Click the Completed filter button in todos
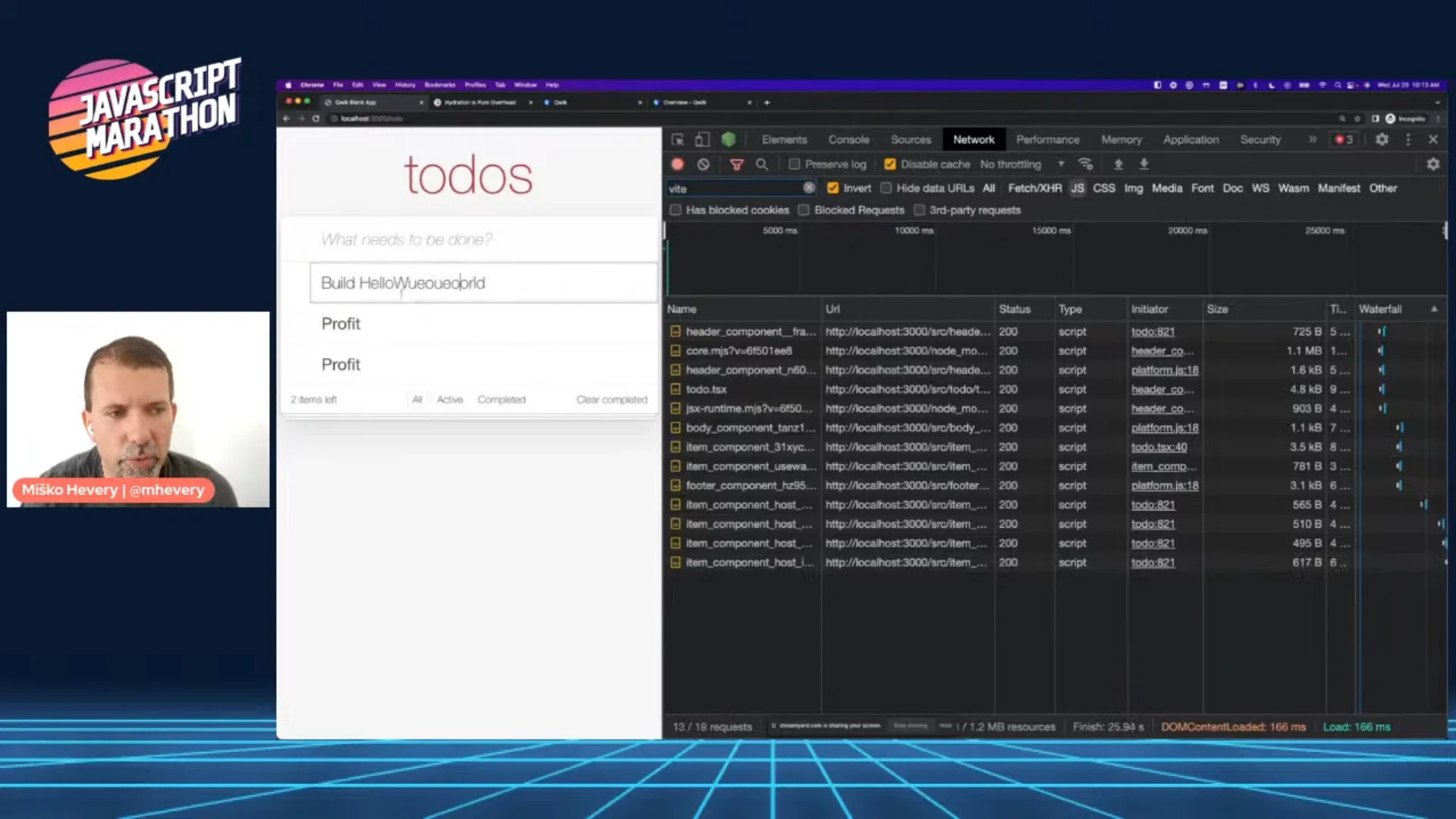The height and width of the screenshot is (819, 1456). [x=501, y=399]
